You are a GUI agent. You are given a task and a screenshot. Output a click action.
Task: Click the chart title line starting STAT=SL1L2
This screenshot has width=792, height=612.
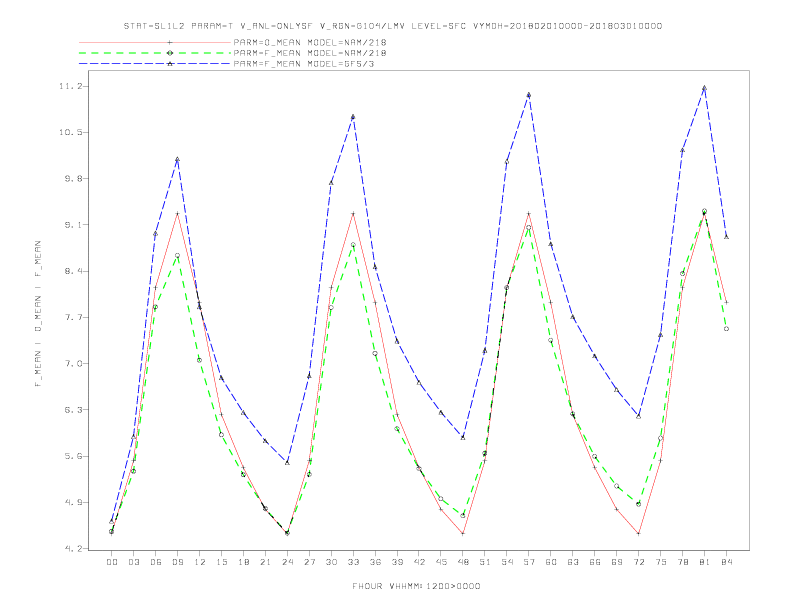(x=392, y=26)
